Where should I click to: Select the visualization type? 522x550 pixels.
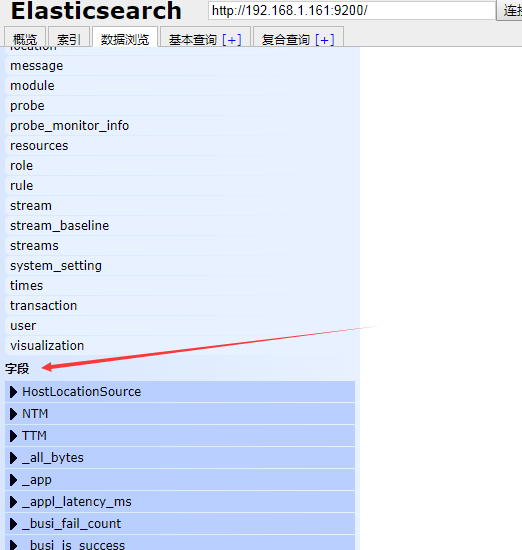click(182, 346)
